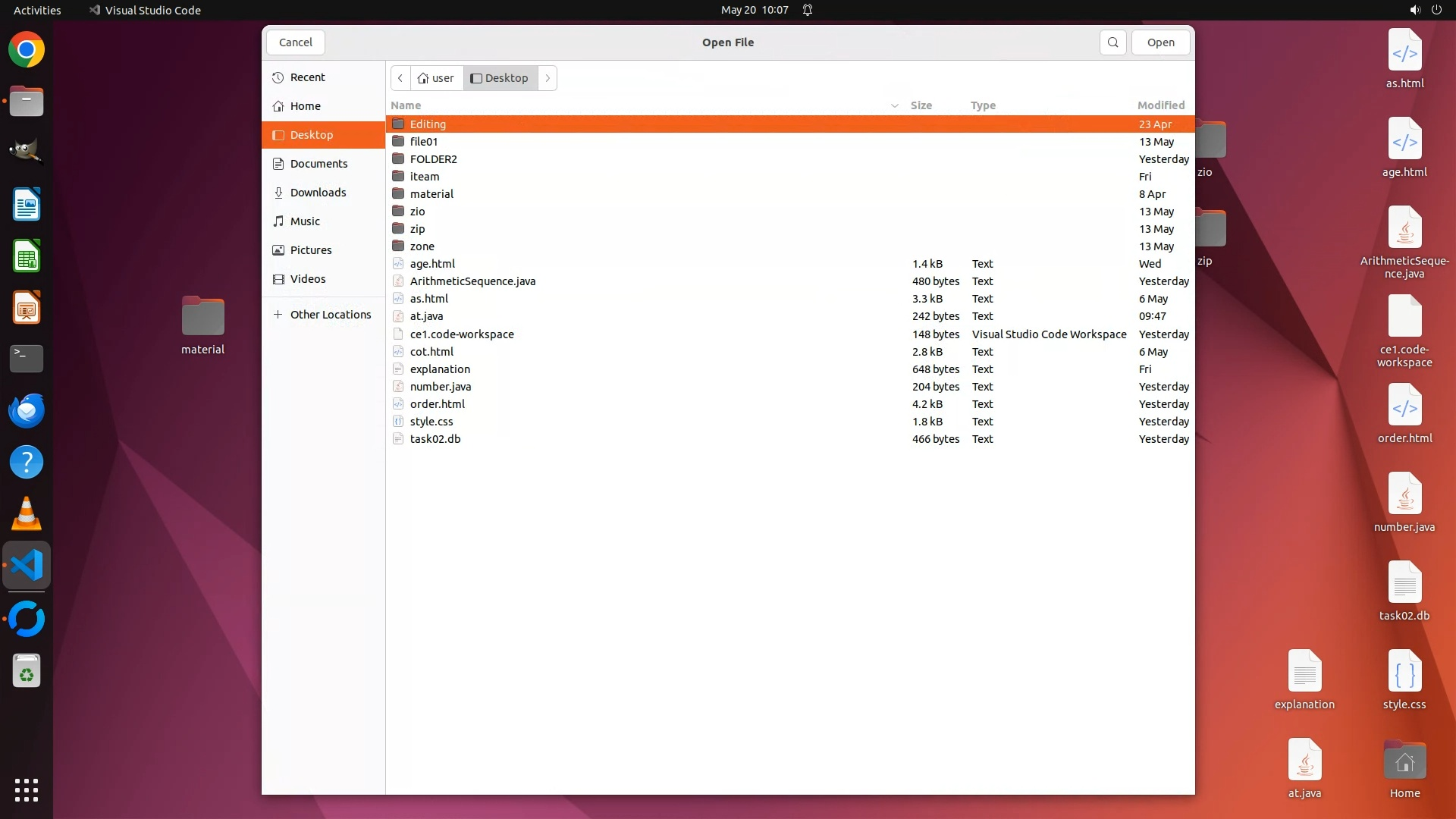Viewport: 1456px width, 819px height.
Task: Select ArithmeticSequence.java in file list
Action: coord(472,281)
